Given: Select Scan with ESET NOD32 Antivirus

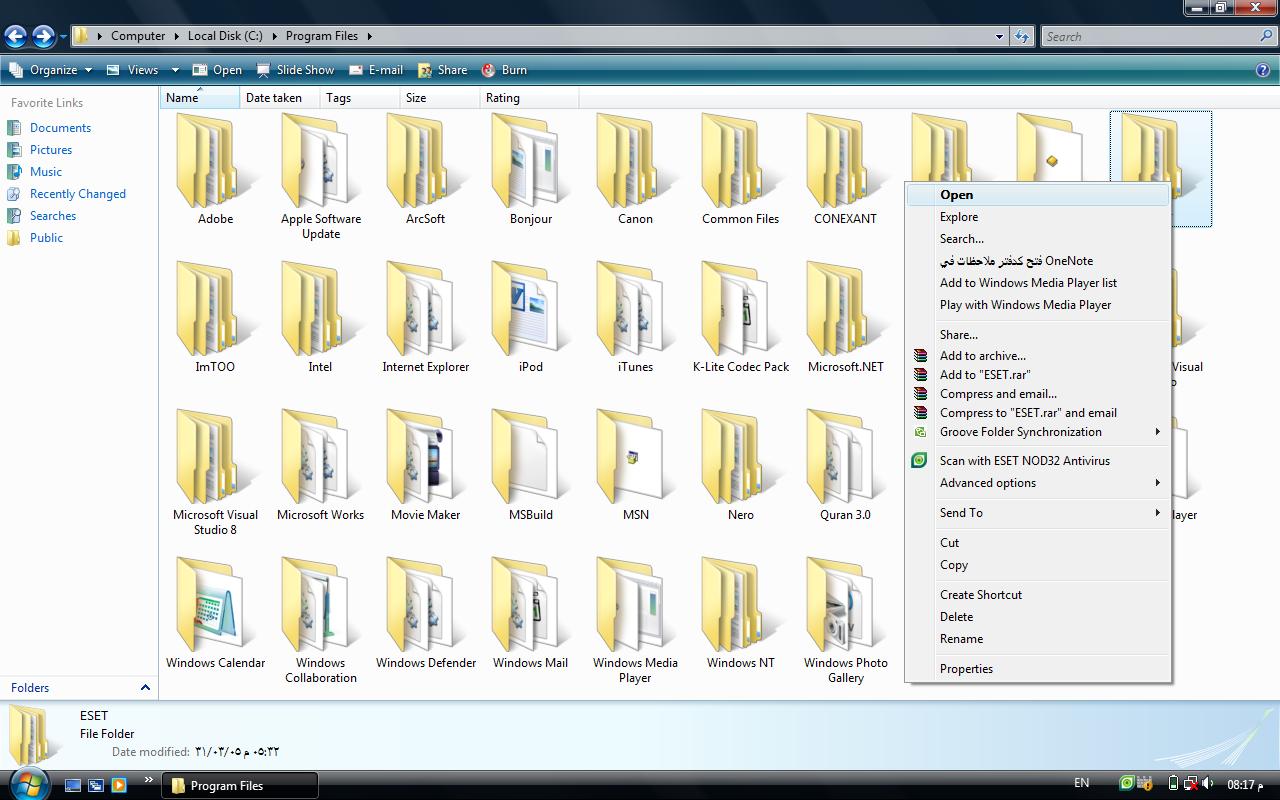Looking at the screenshot, I should 1024,461.
